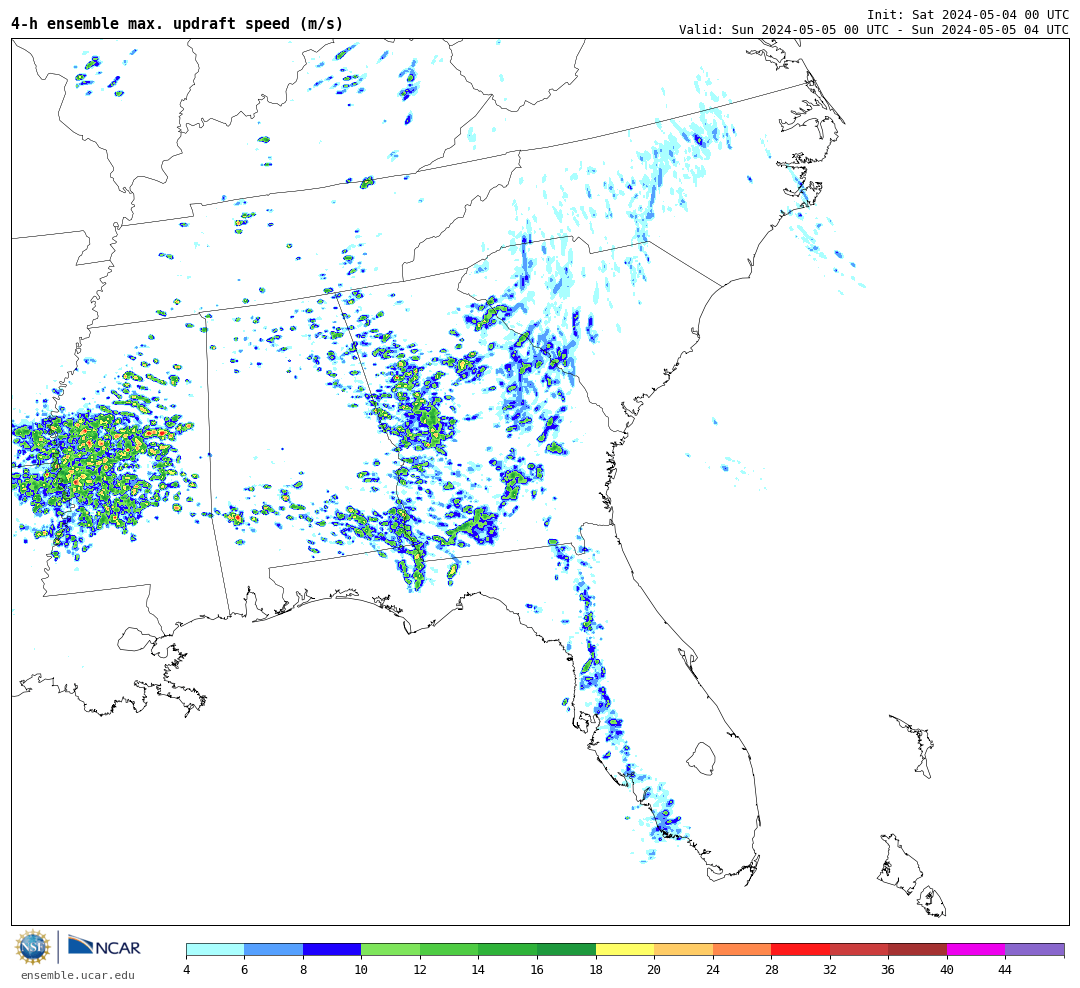Screen dimensions: 1080x988
Task: Pick the red 32–36 colorbar swatch
Action: (x=859, y=950)
